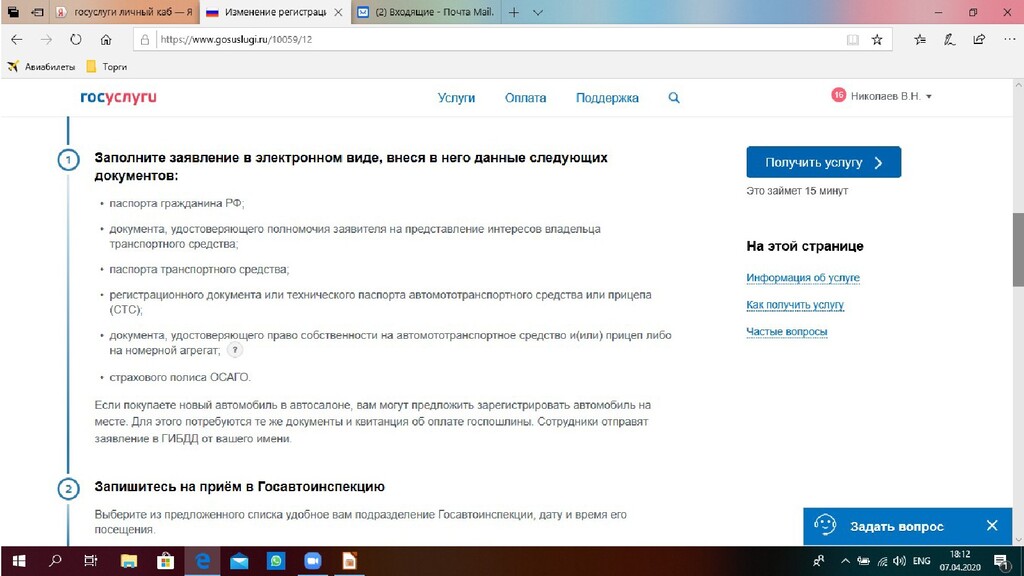Screen dimensions: 1024x576
Task: Expand the Николаев В.Н. user menu
Action: 891,96
